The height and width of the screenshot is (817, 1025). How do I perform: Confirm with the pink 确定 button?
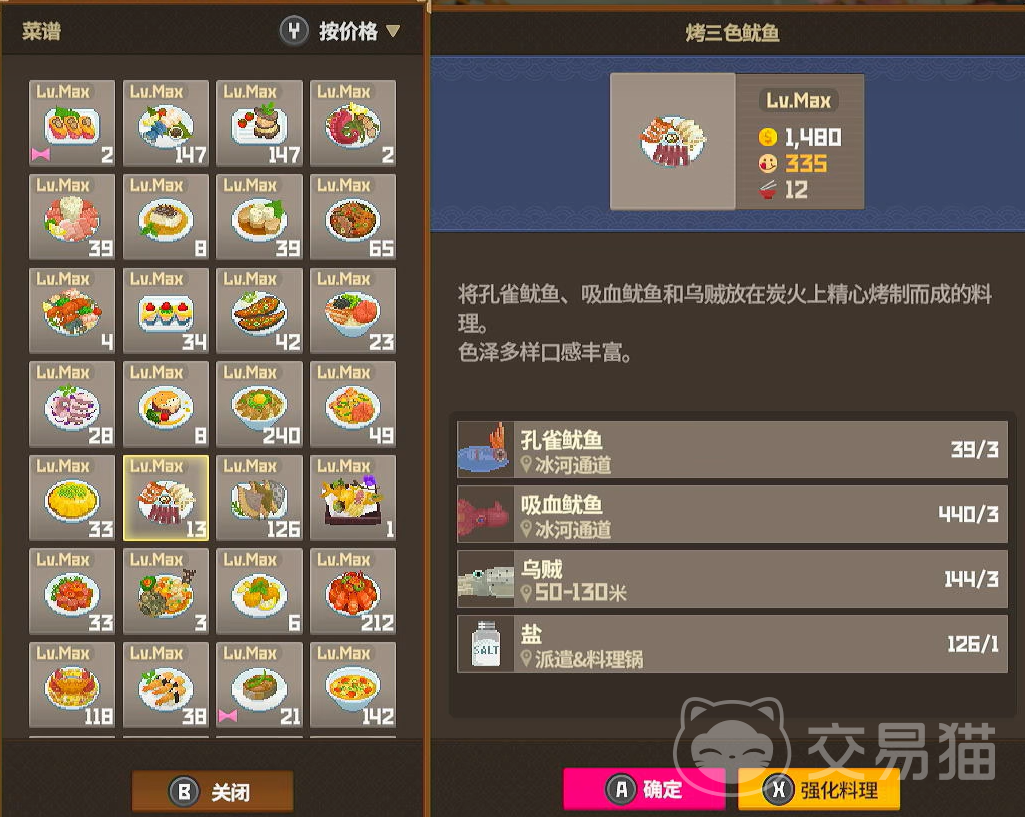point(645,789)
